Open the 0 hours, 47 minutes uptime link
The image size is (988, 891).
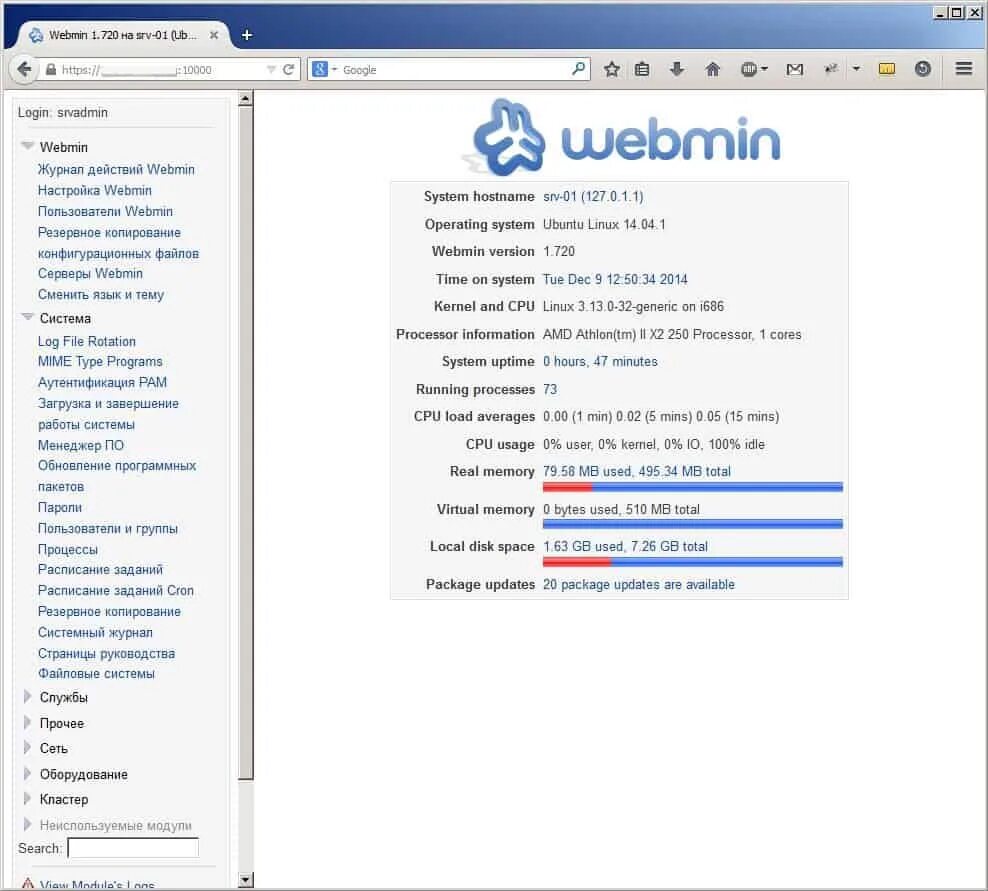tap(600, 362)
